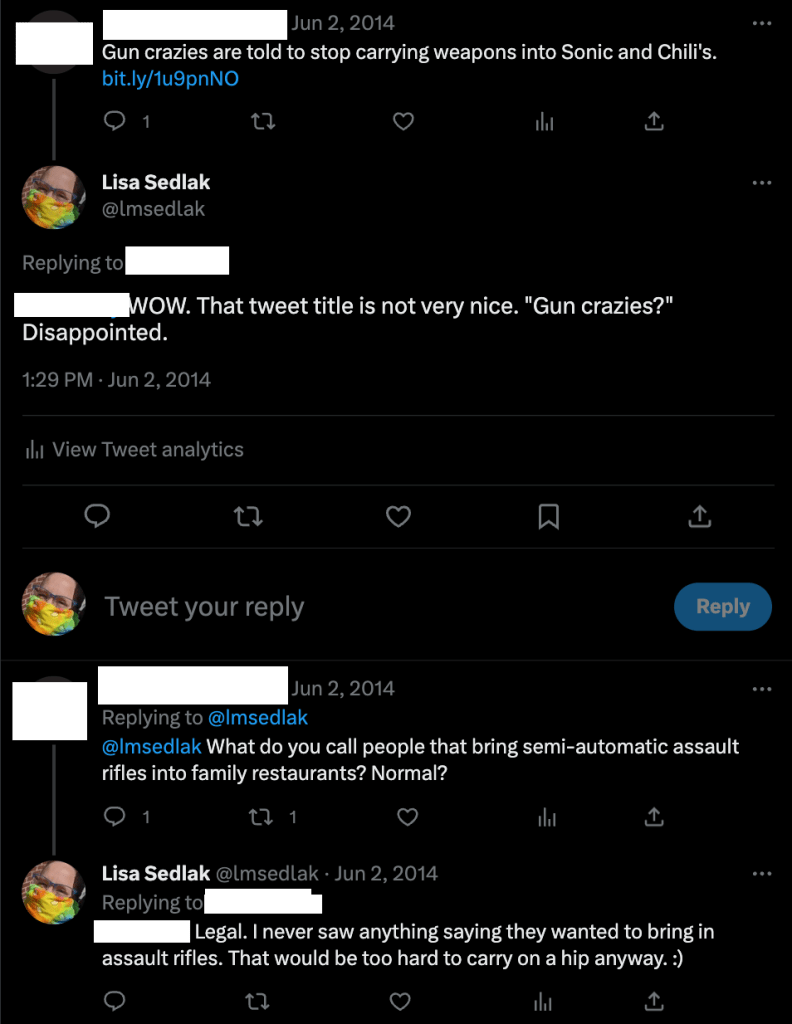The width and height of the screenshot is (792, 1024).
Task: Open the bit.ly/1u9pnNO link
Action: click(170, 78)
